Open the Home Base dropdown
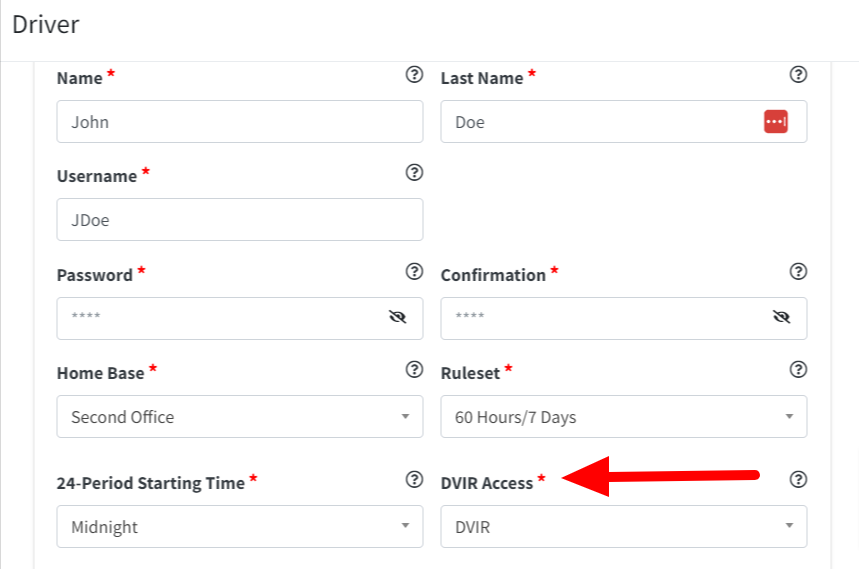Screen dimensions: 859x569 [x=240, y=417]
